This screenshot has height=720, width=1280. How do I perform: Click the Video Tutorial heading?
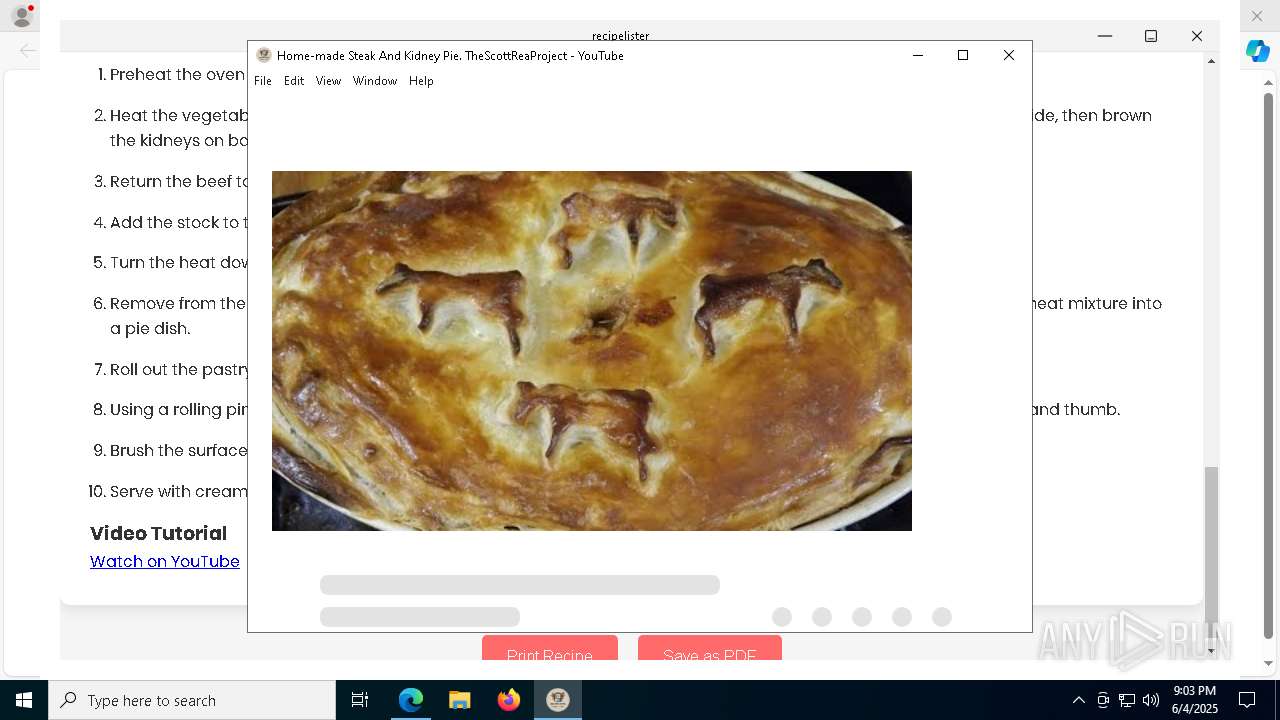tap(159, 533)
